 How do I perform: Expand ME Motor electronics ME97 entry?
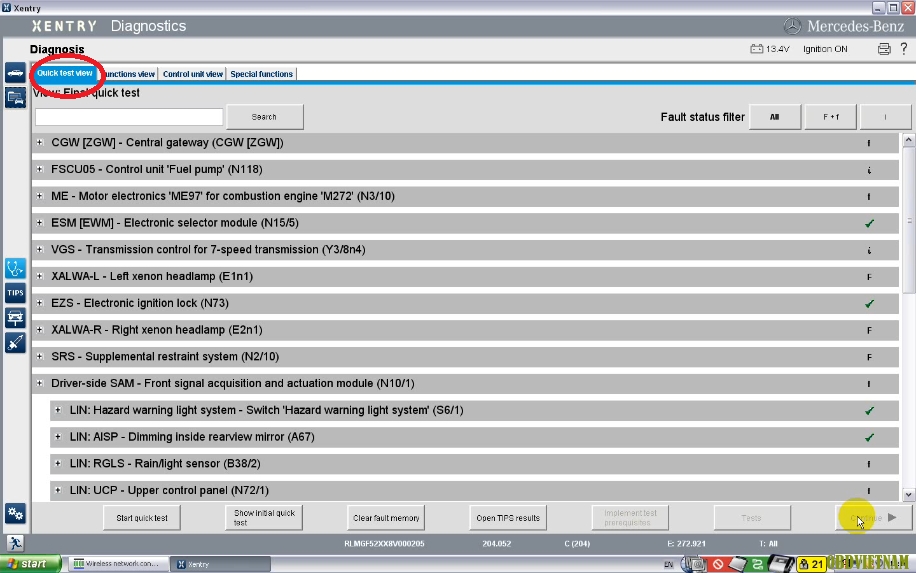pyautogui.click(x=39, y=196)
